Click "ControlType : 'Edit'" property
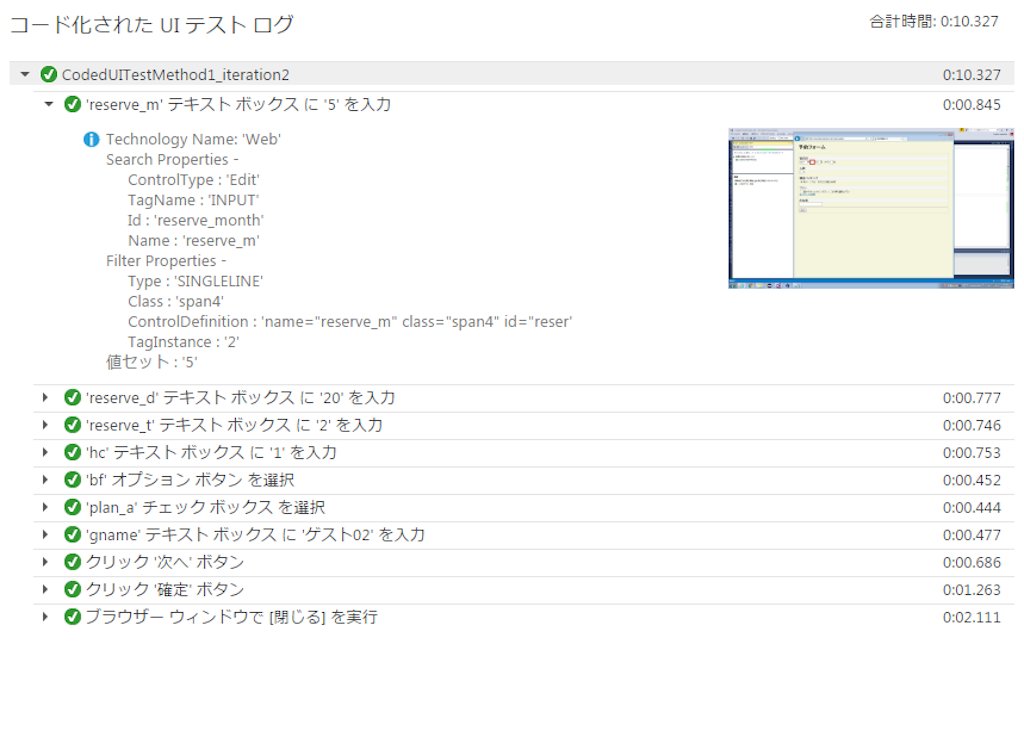 [x=193, y=180]
